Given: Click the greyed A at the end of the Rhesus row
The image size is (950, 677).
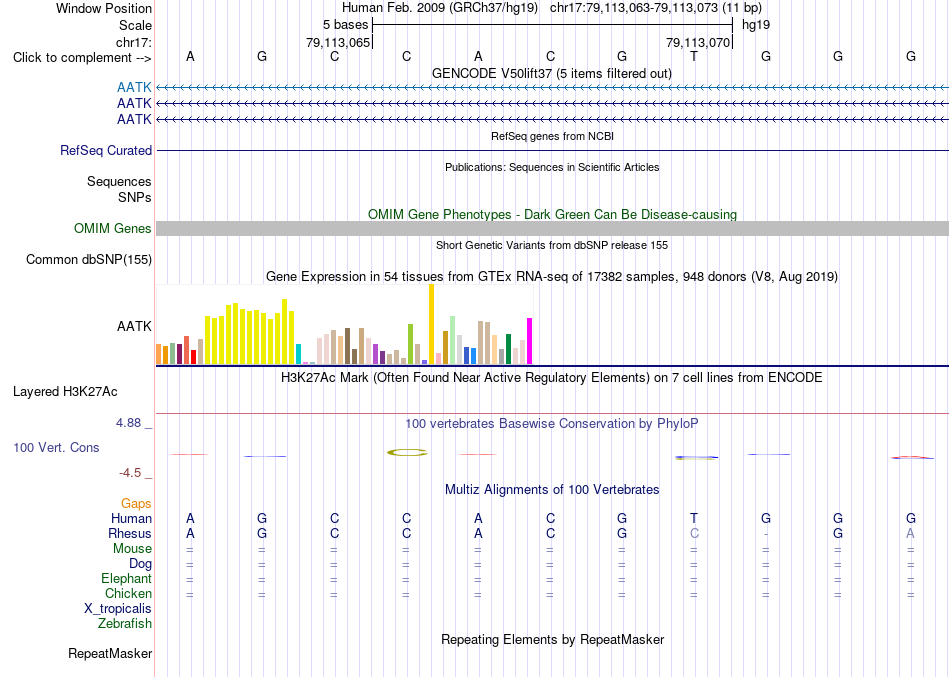Looking at the screenshot, I should click(910, 533).
